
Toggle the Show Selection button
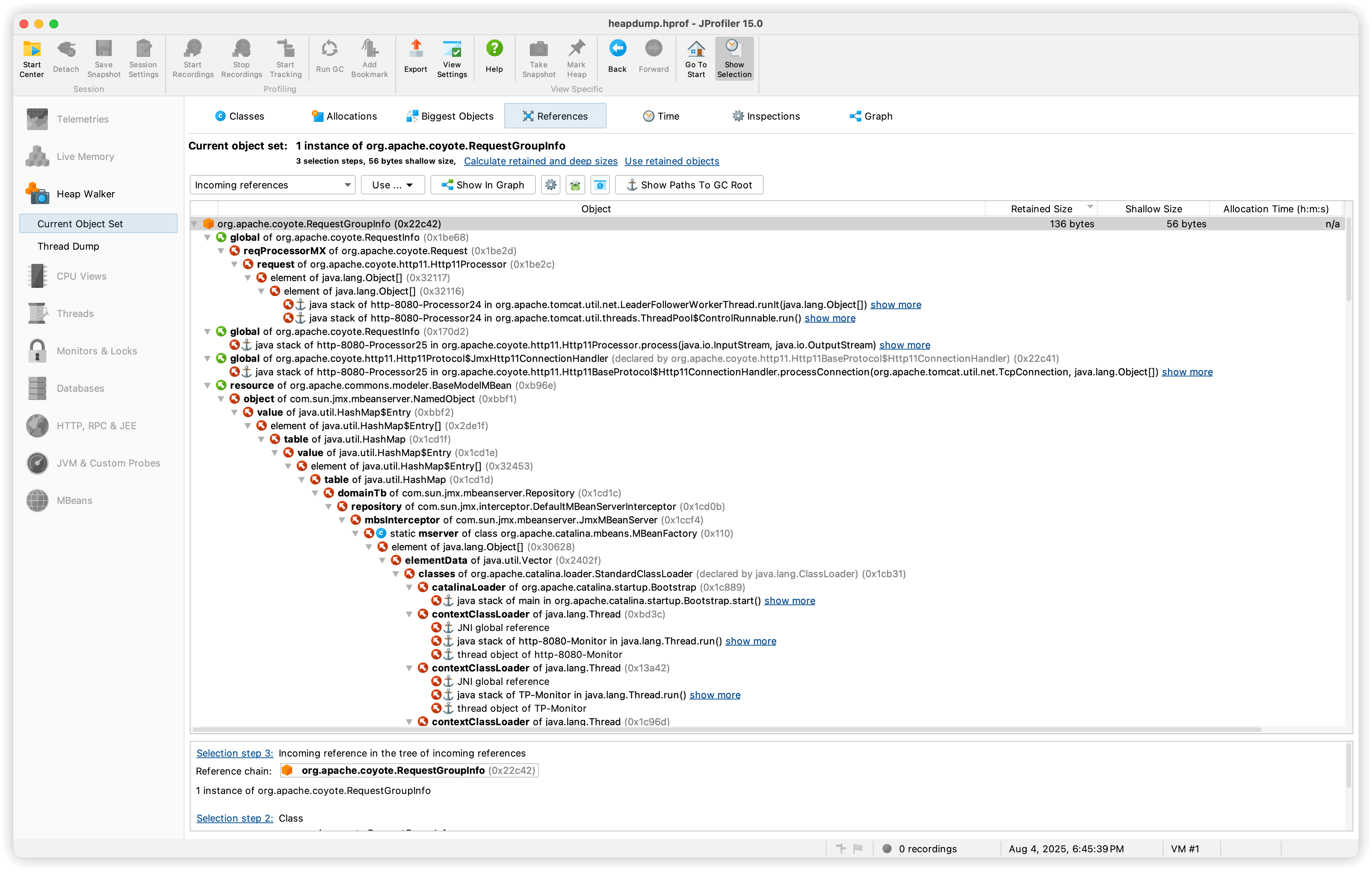(734, 59)
